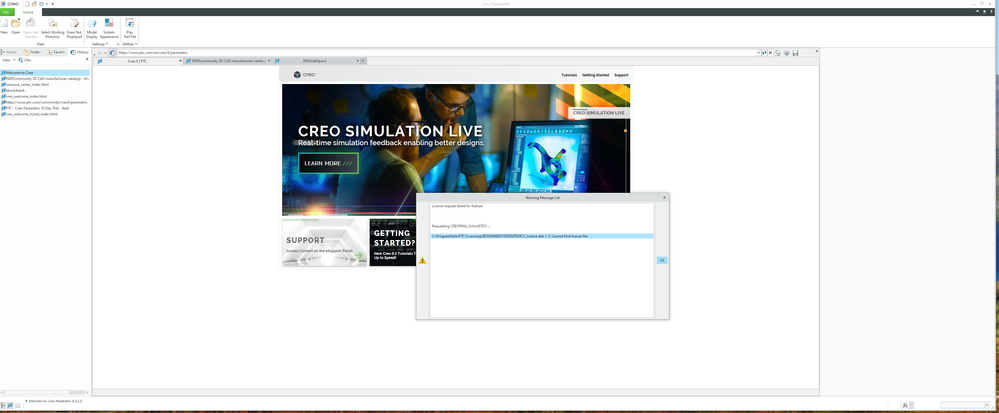The height and width of the screenshot is (413, 999).
Task: Open the Creo 6 | PTC tab dropdown arrow
Action: pyautogui.click(x=180, y=61)
